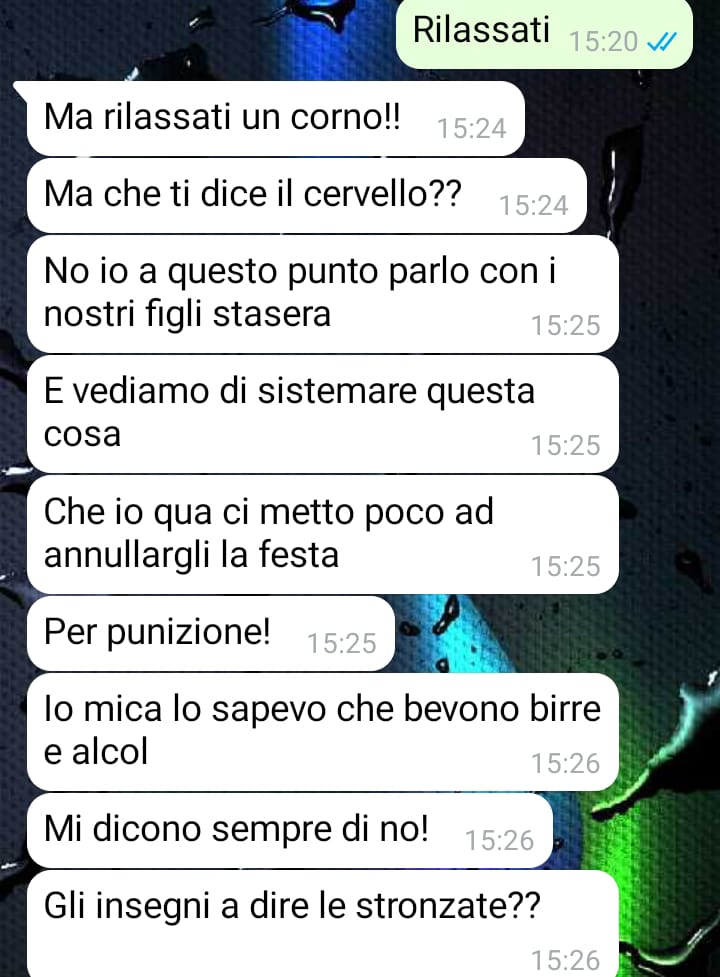Tap 'Gli insegni a dire le stronzate??' message
Image resolution: width=720 pixels, height=977 pixels.
tap(323, 924)
